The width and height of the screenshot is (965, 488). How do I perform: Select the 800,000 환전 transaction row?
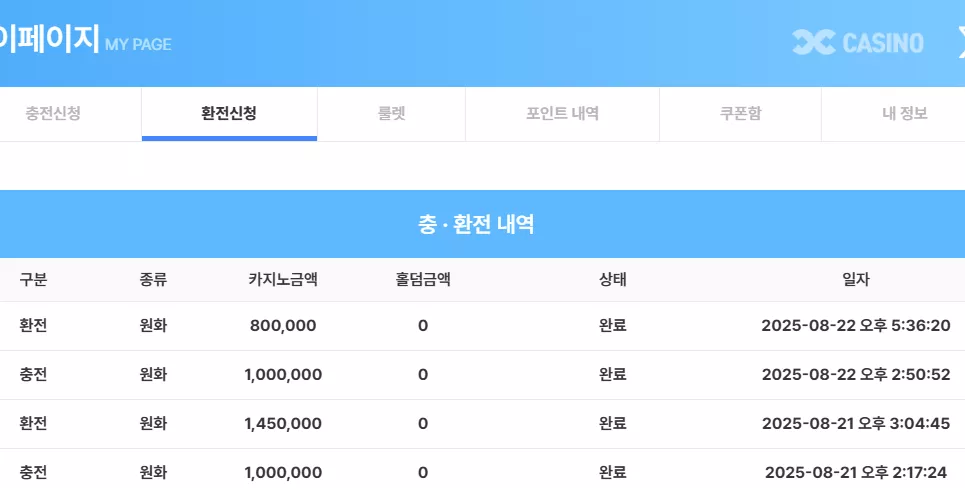pos(482,326)
